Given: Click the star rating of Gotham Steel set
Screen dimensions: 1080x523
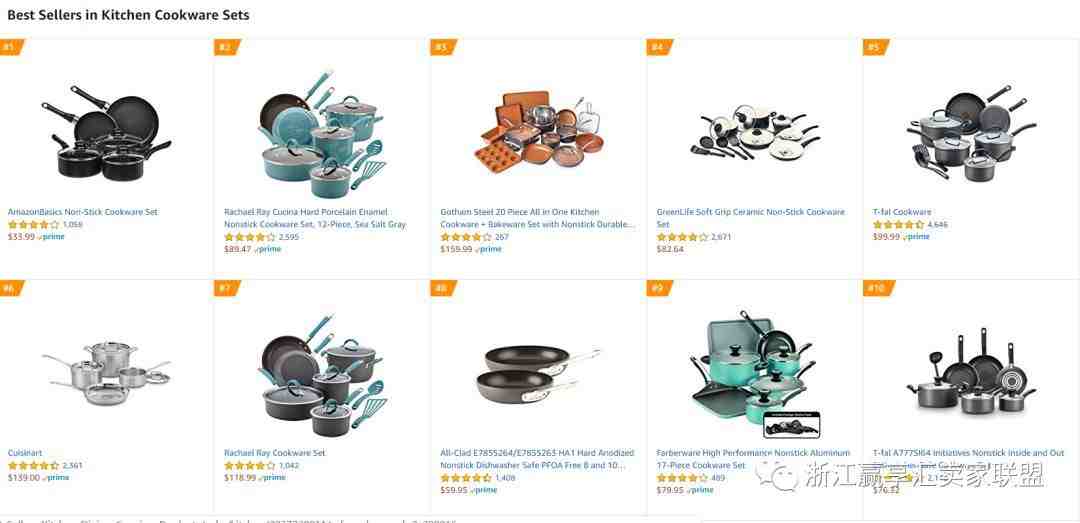Looking at the screenshot, I should 466,237.
